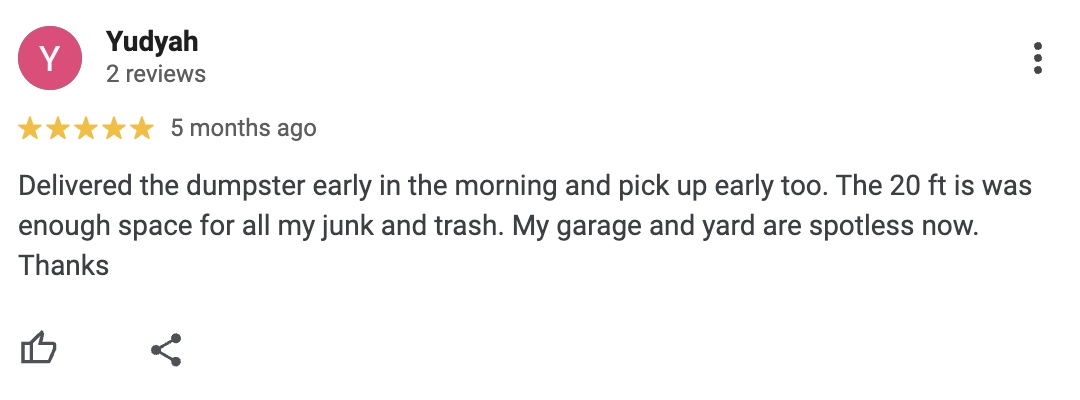Image resolution: width=1080 pixels, height=400 pixels.
Task: Click the first star of the rating
Action: tap(30, 128)
